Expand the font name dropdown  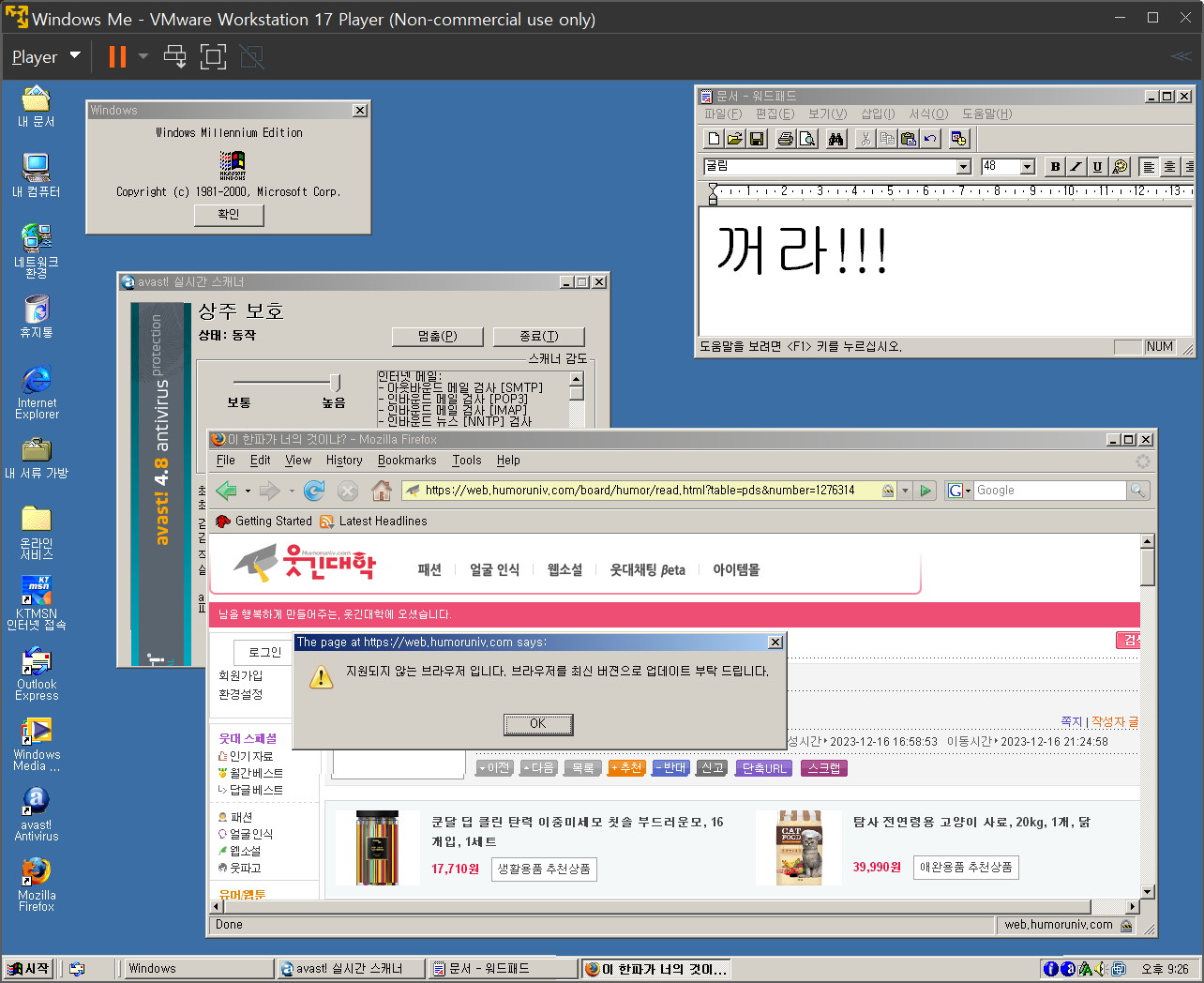tap(963, 167)
